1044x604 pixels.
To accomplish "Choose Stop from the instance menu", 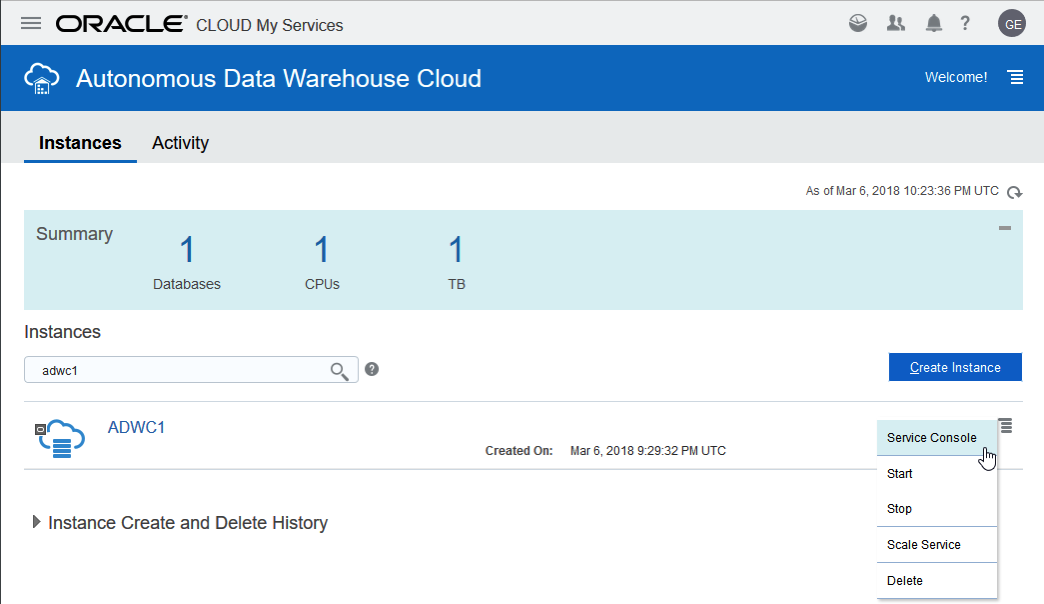I will coord(937,509).
